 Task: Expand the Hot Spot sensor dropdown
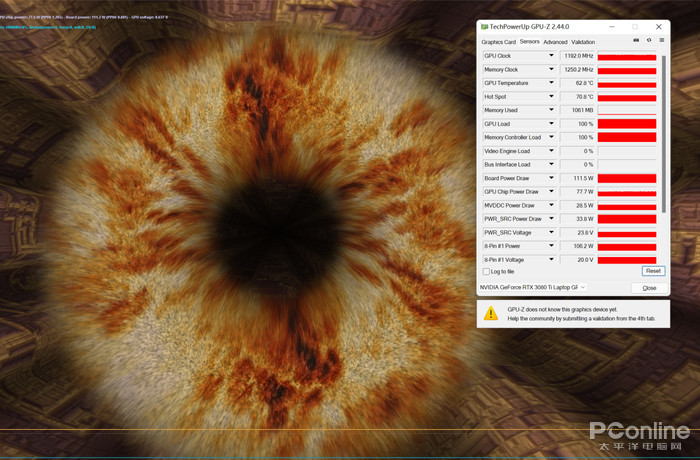[551, 97]
